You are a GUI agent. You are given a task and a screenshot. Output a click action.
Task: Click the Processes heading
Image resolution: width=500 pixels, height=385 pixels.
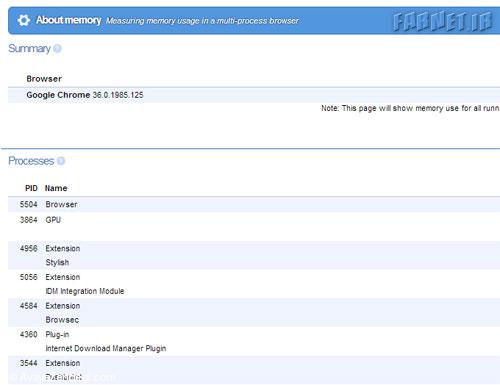click(x=31, y=161)
